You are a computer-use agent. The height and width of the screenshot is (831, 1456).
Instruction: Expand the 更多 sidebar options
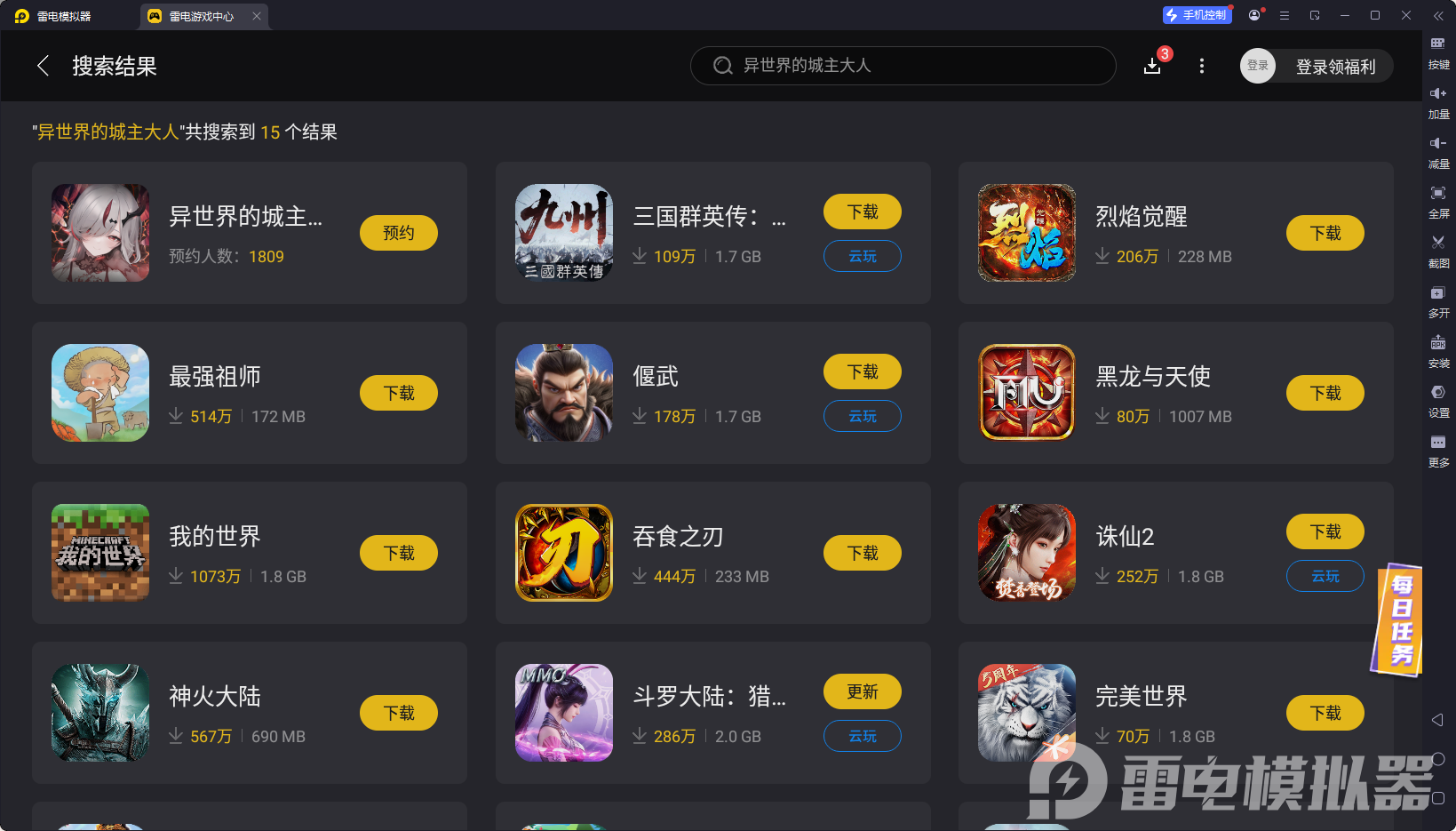(x=1438, y=450)
